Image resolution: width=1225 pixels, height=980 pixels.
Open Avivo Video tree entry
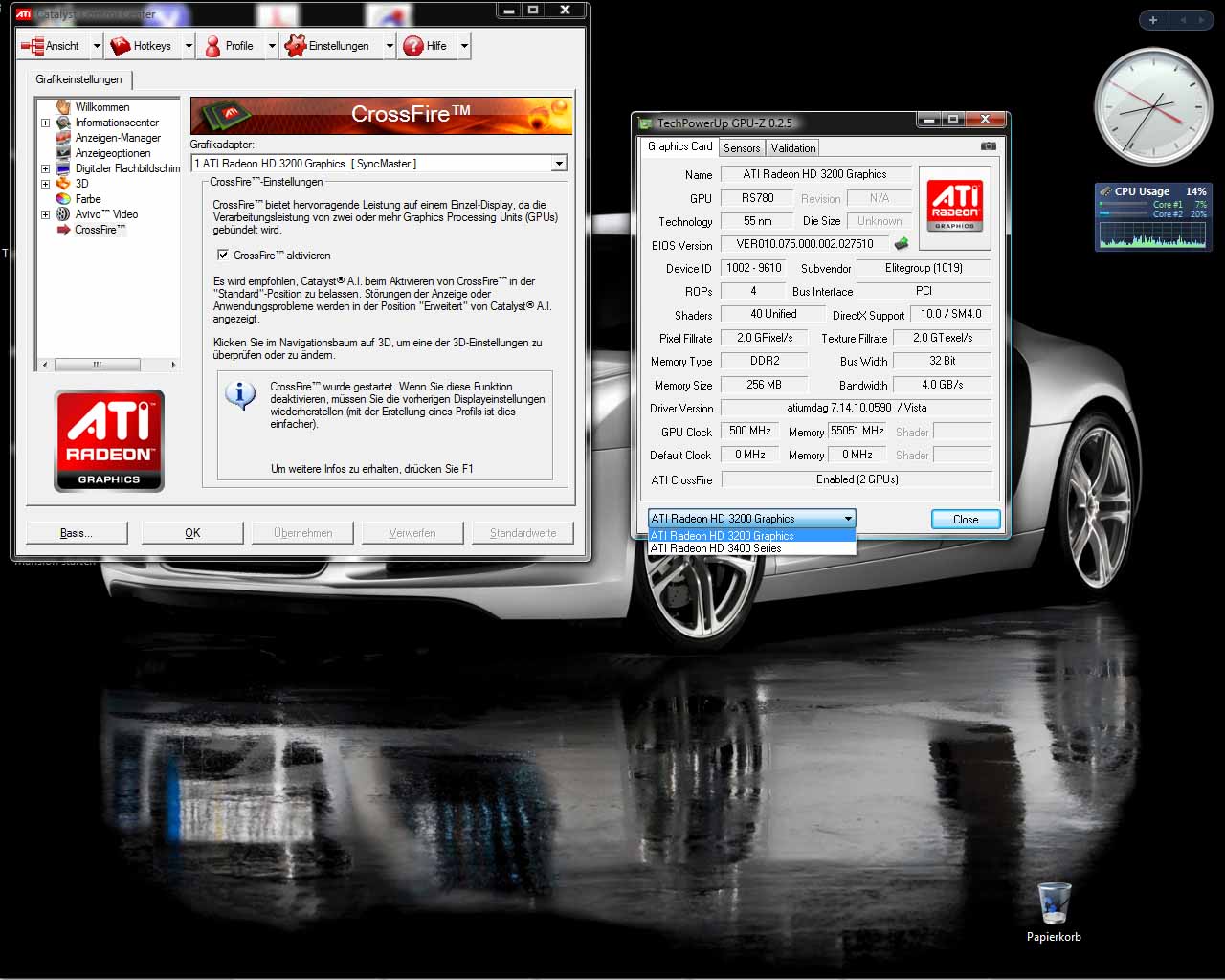[106, 214]
